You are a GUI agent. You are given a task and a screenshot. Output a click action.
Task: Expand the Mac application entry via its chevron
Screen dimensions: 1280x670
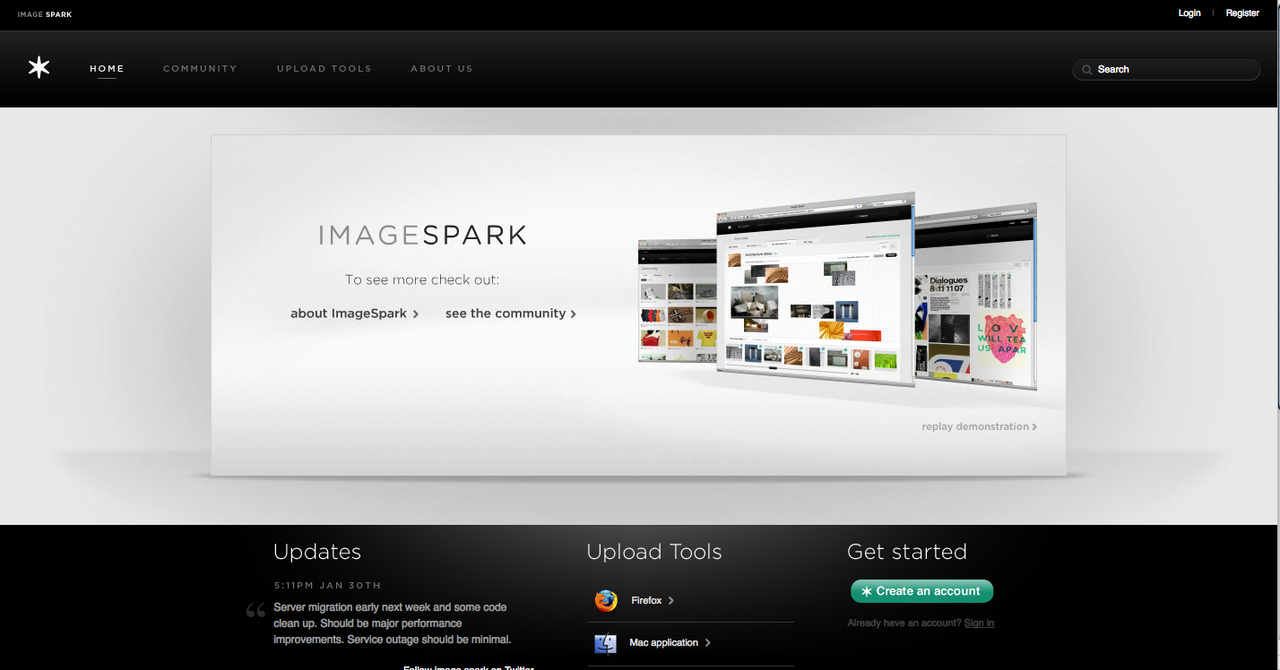[x=707, y=643]
